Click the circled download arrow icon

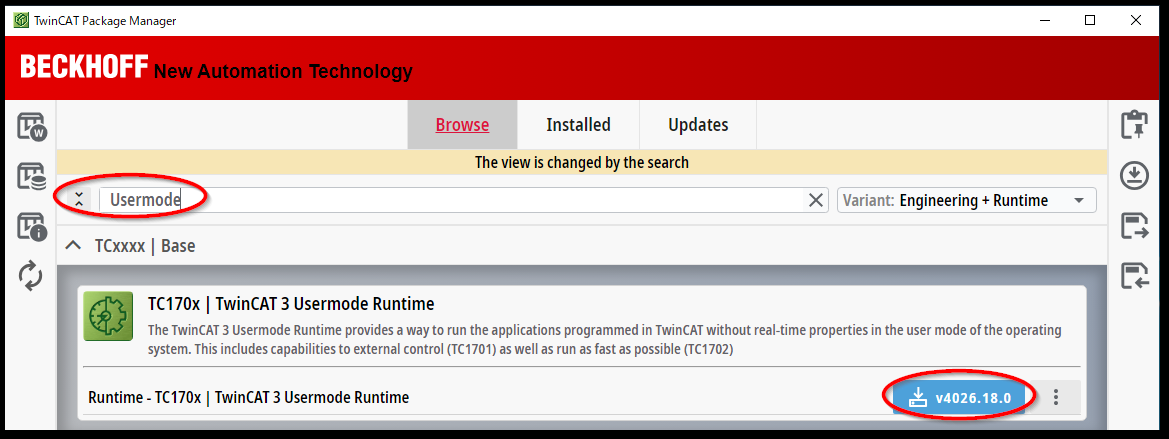point(1134,176)
